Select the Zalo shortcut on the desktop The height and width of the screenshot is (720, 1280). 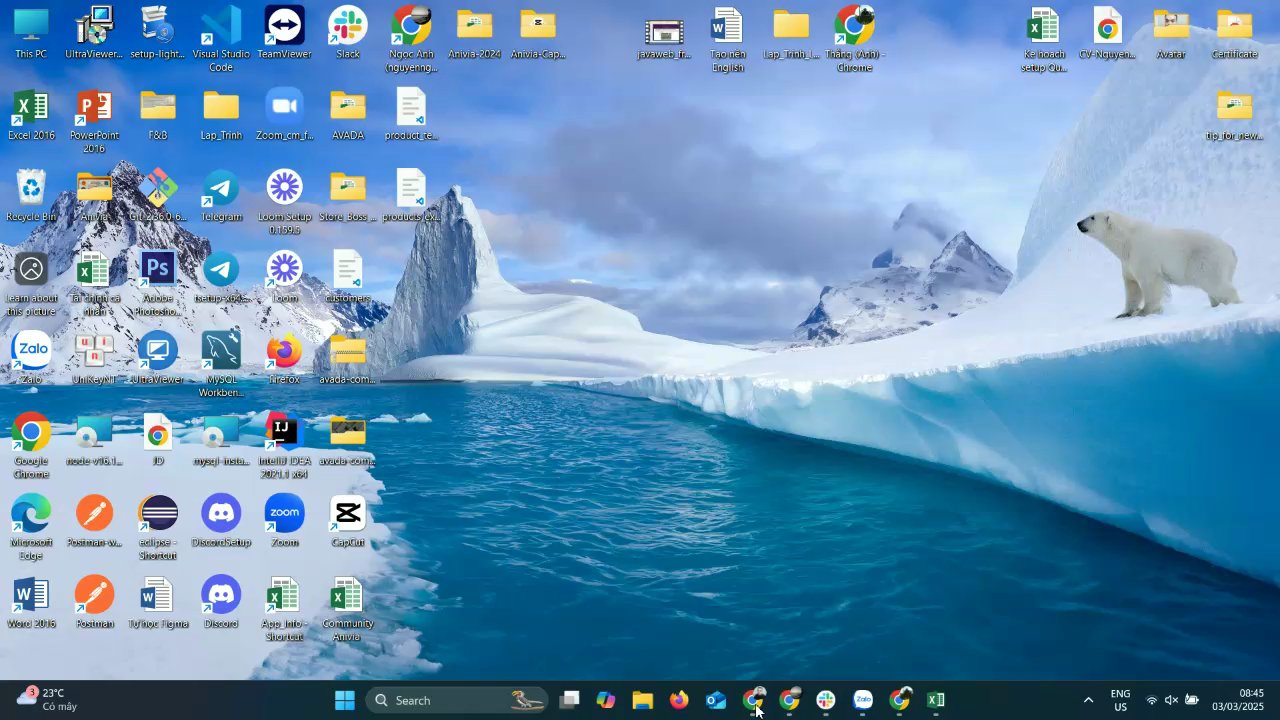coord(31,358)
